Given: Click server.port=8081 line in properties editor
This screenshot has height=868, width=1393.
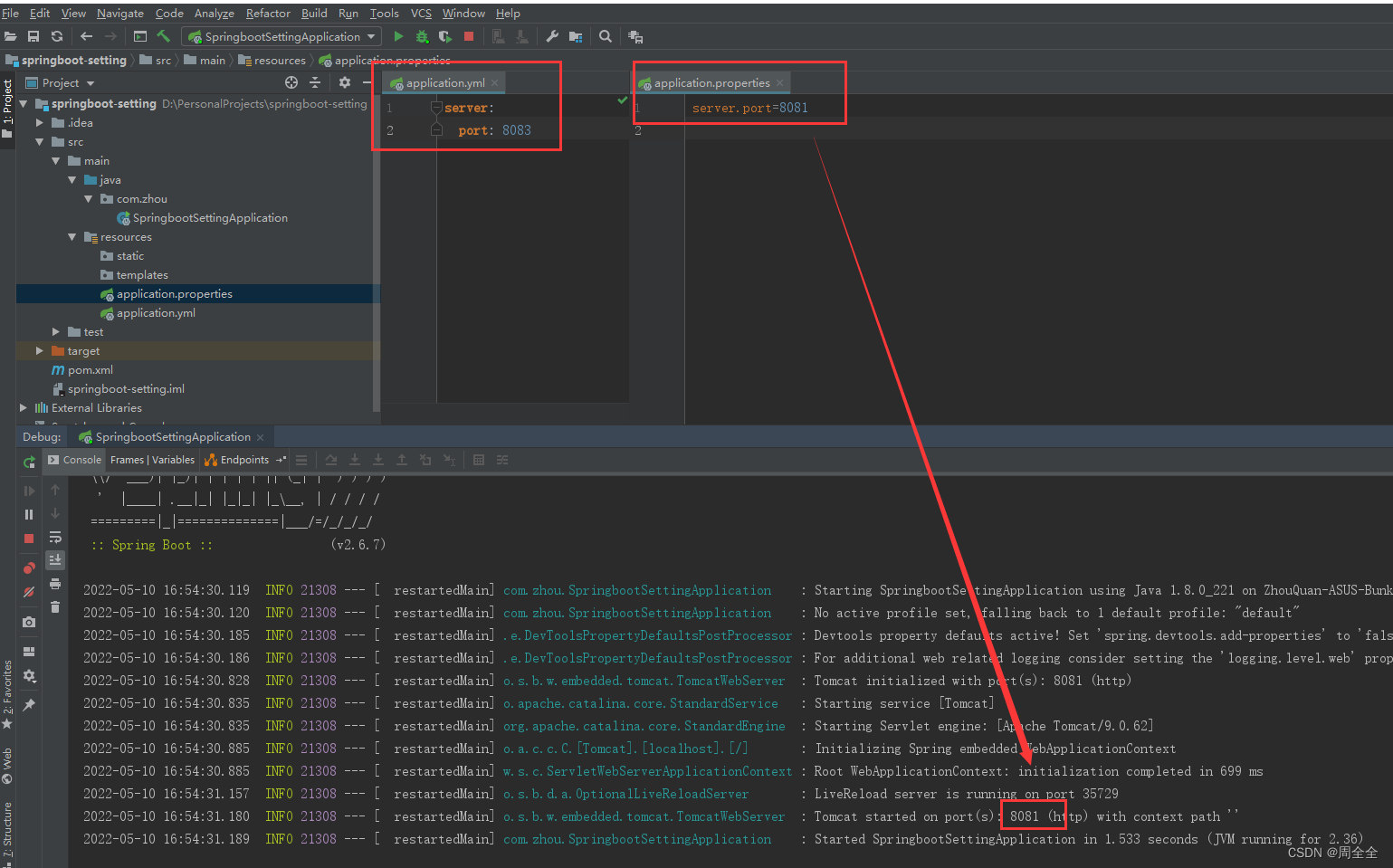Looking at the screenshot, I should click(x=750, y=108).
